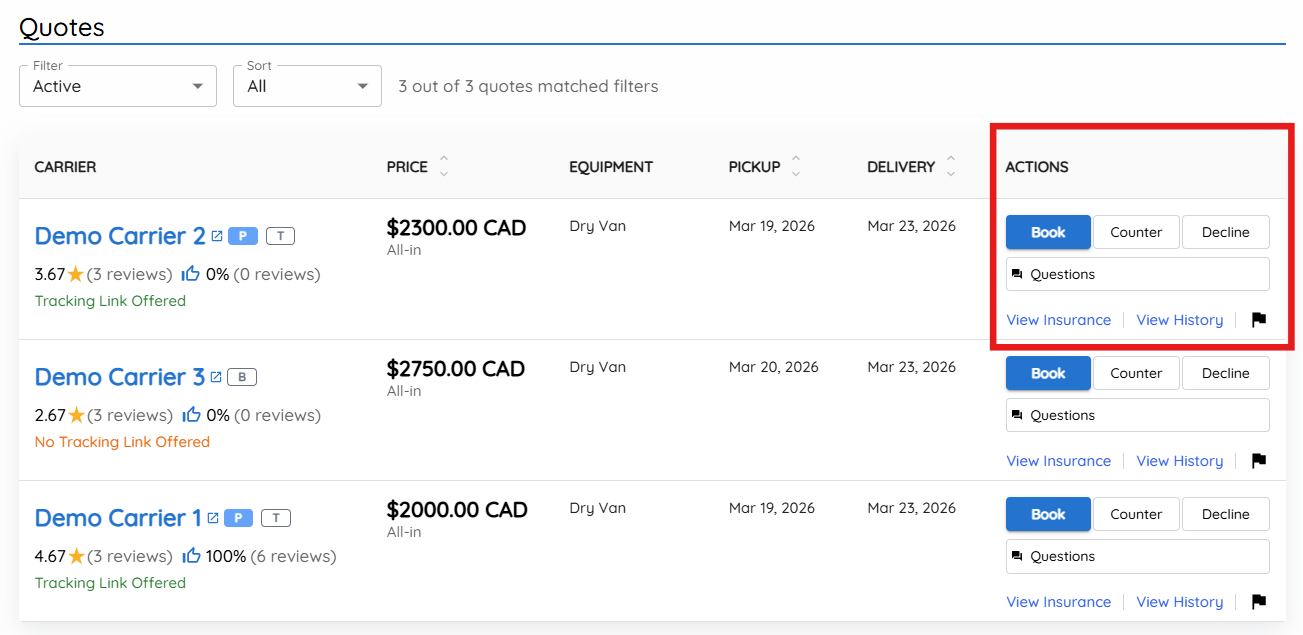Counter the Demo Carrier 1 quote
The image size is (1303, 635).
[1136, 514]
